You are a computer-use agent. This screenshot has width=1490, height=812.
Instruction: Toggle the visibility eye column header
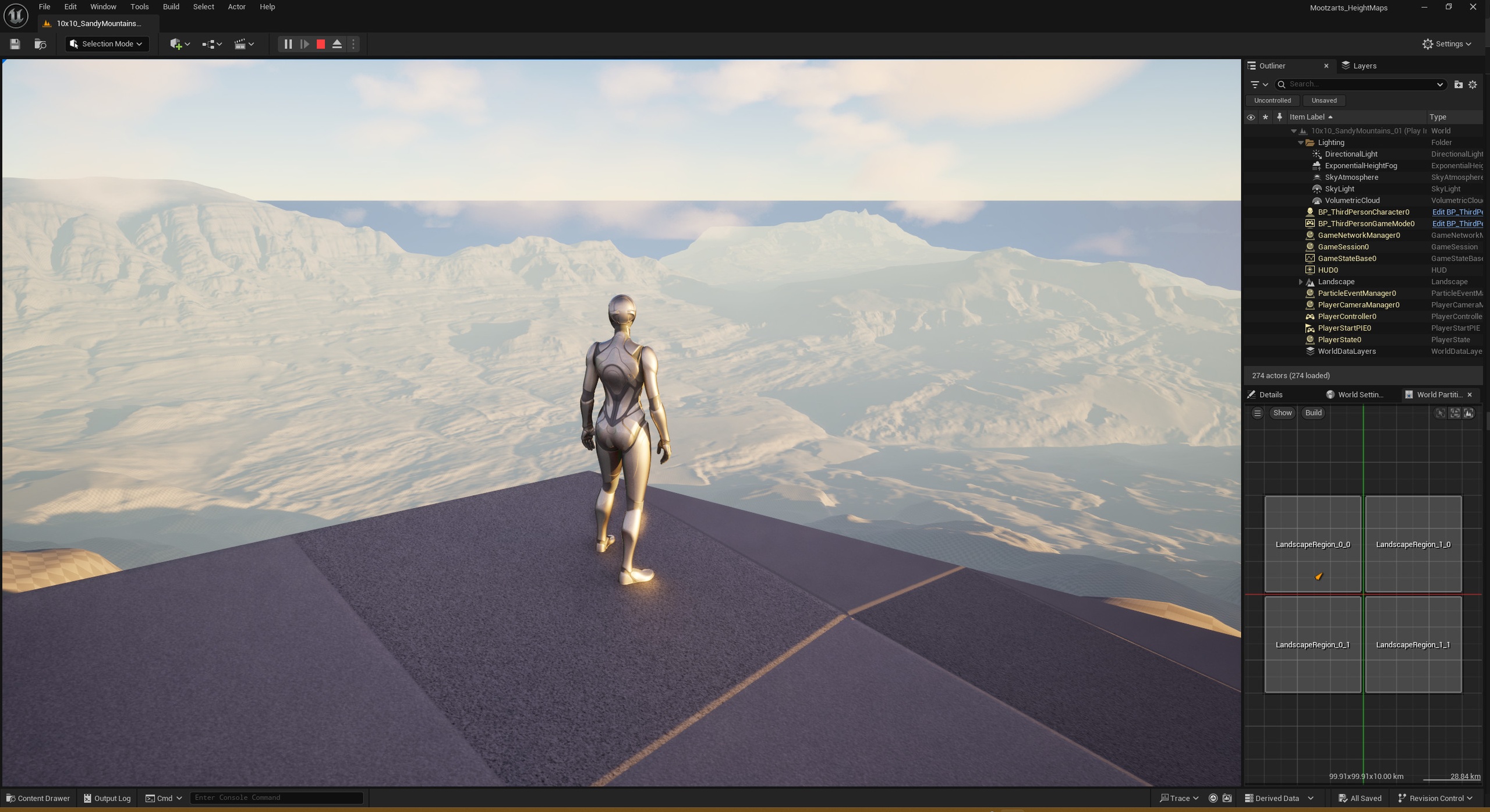pyautogui.click(x=1251, y=117)
